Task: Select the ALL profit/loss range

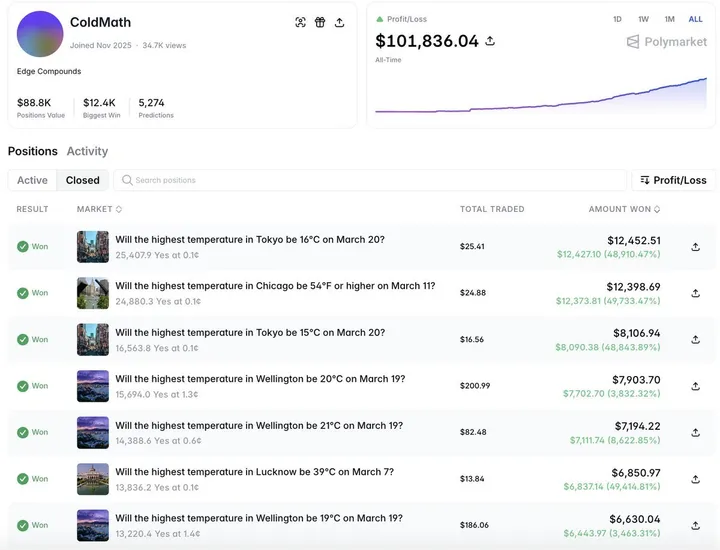Action: click(695, 19)
